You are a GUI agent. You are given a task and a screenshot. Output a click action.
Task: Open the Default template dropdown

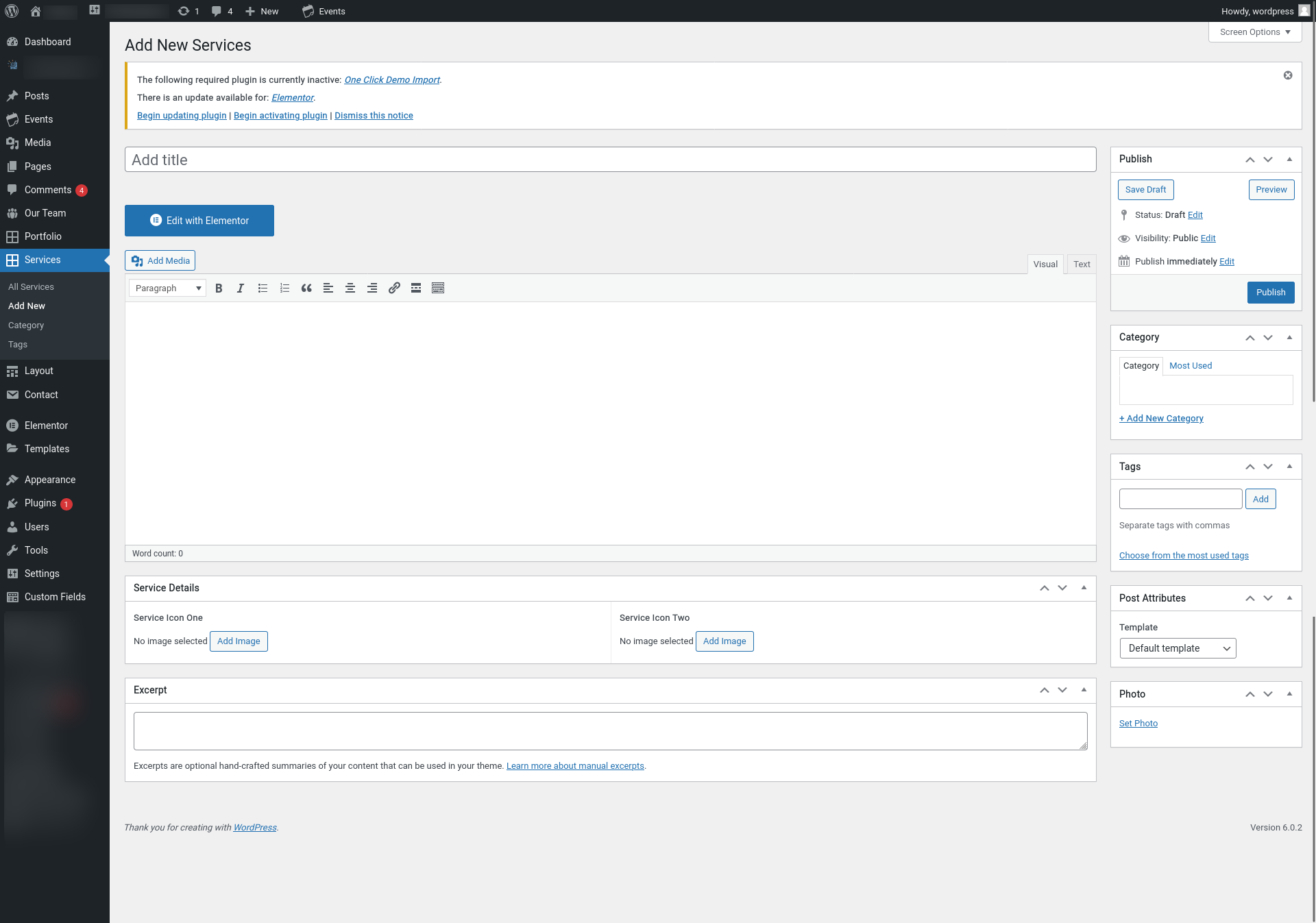(x=1178, y=648)
